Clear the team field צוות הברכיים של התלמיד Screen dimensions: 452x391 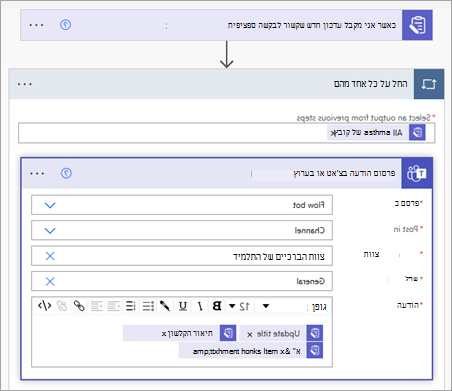50,256
